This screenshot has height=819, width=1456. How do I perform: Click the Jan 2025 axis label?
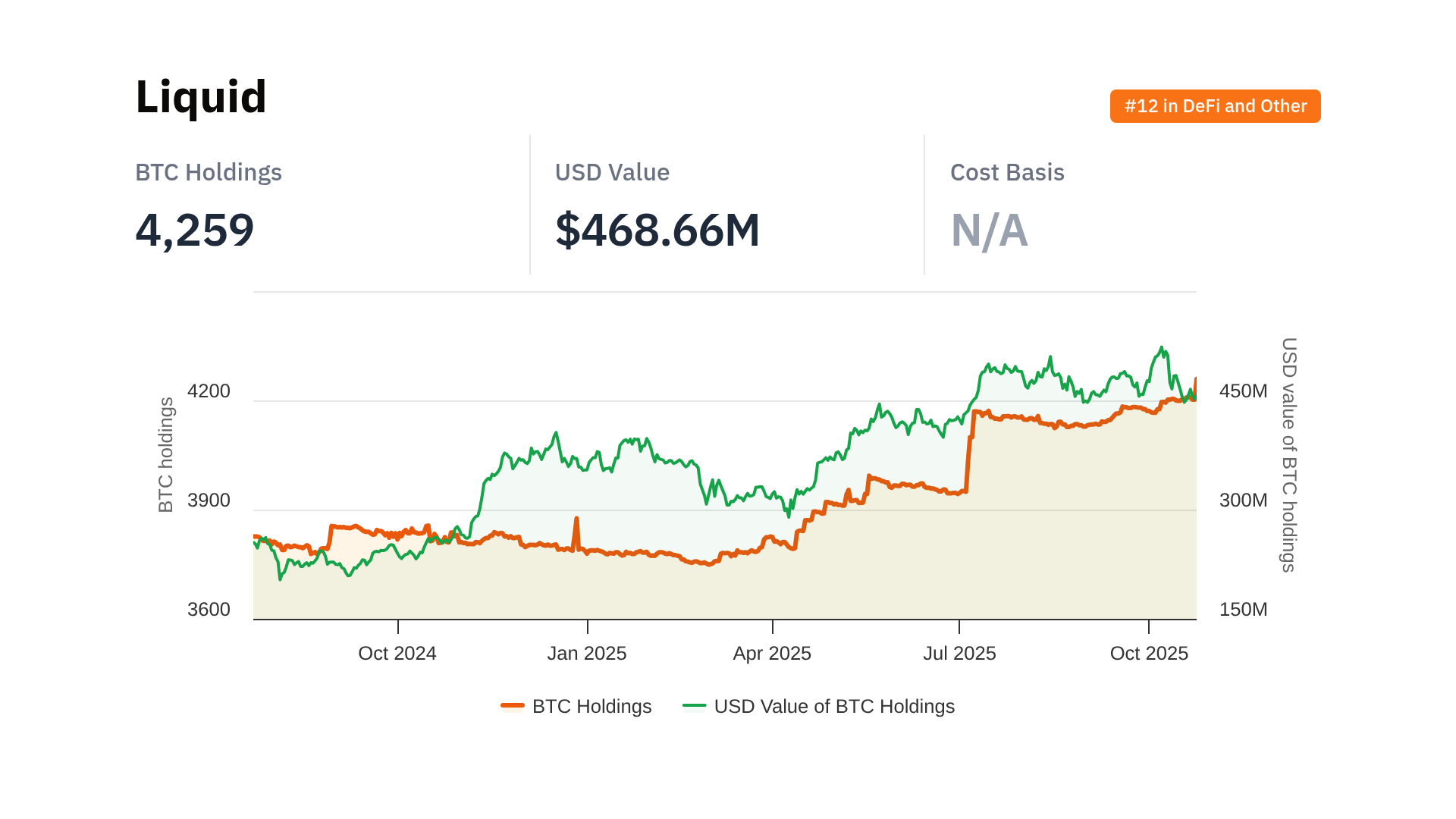click(x=586, y=653)
